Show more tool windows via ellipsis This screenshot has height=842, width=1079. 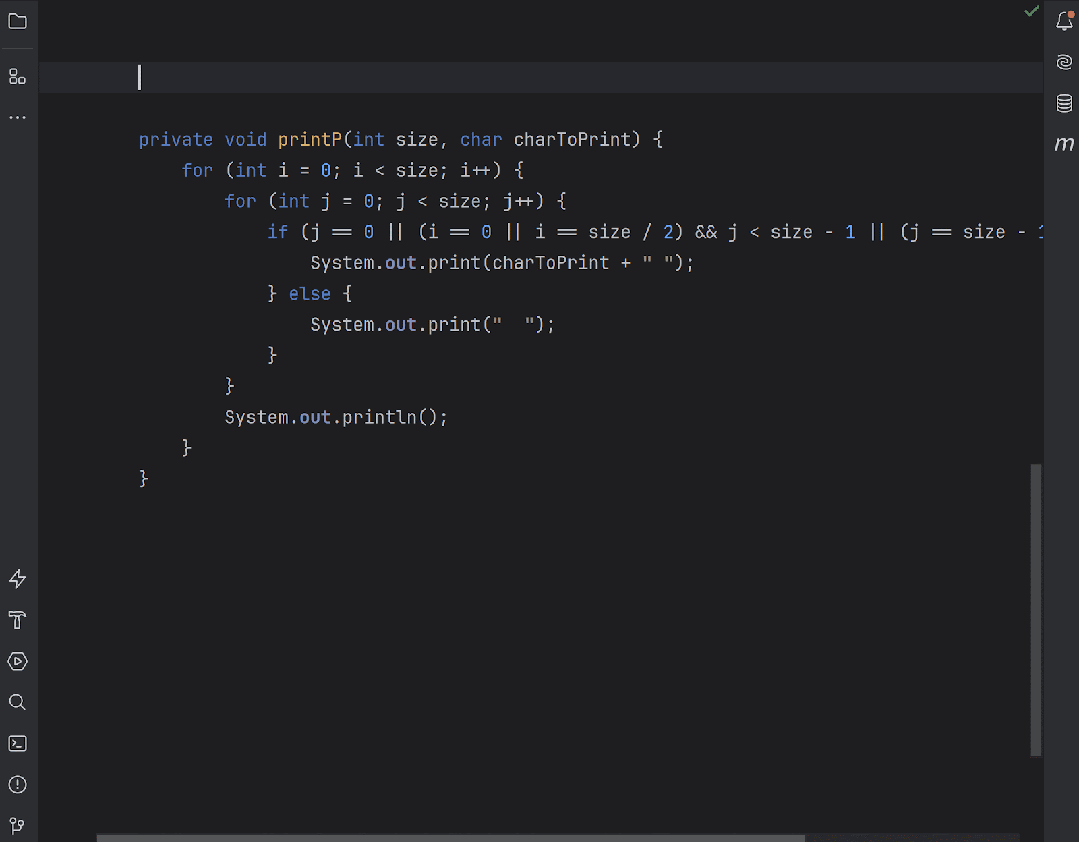[17, 118]
